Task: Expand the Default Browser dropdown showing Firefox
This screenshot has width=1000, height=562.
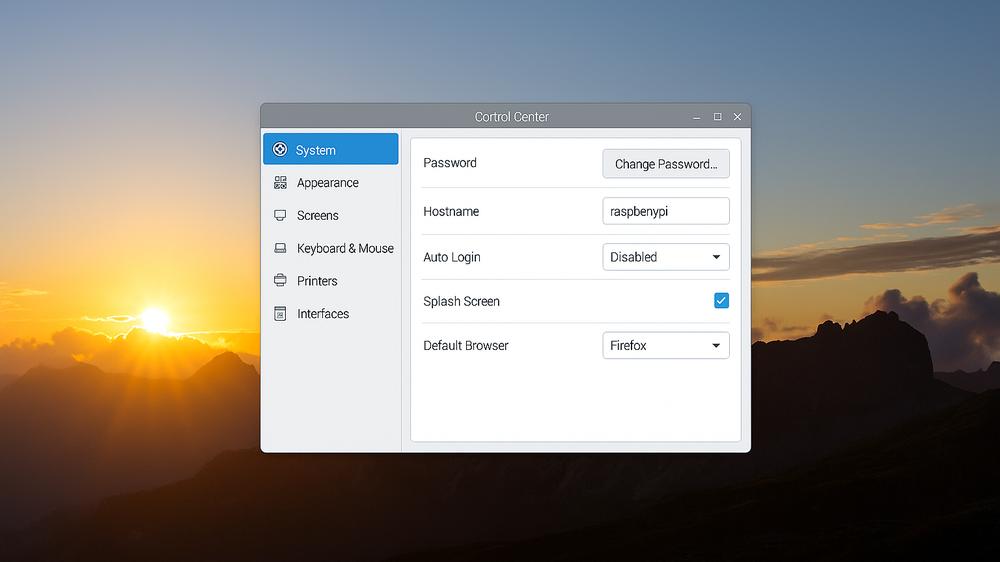Action: point(665,346)
